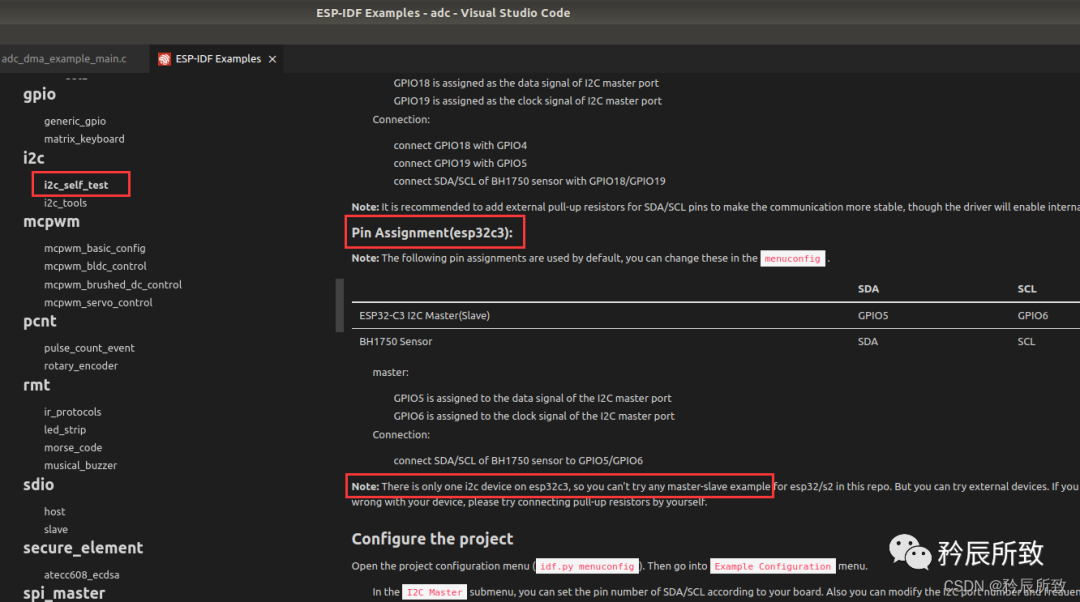The width and height of the screenshot is (1080, 602).
Task: Open the i2c_tools example
Action: (65, 203)
